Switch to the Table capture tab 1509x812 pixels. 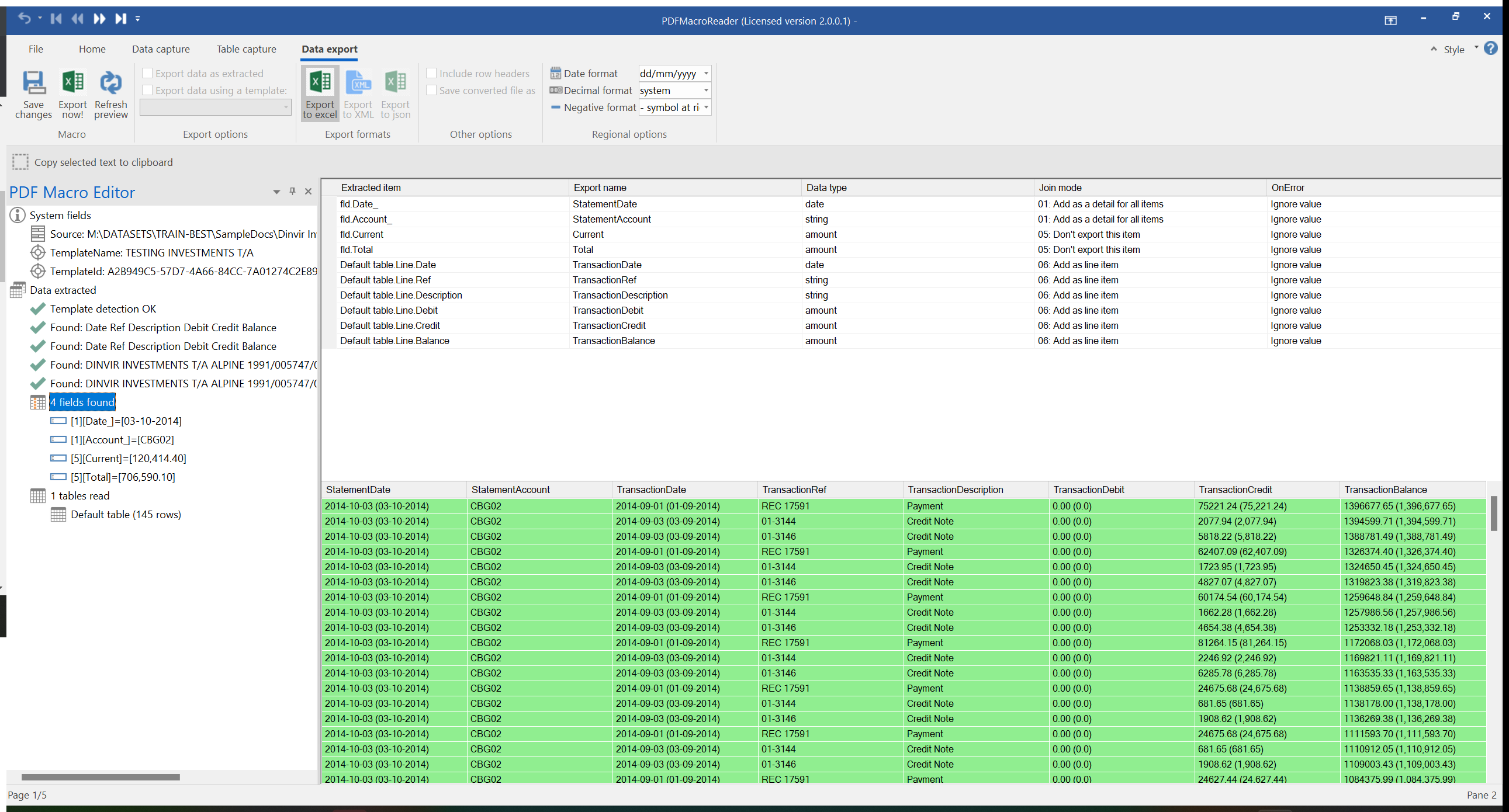pyautogui.click(x=245, y=49)
